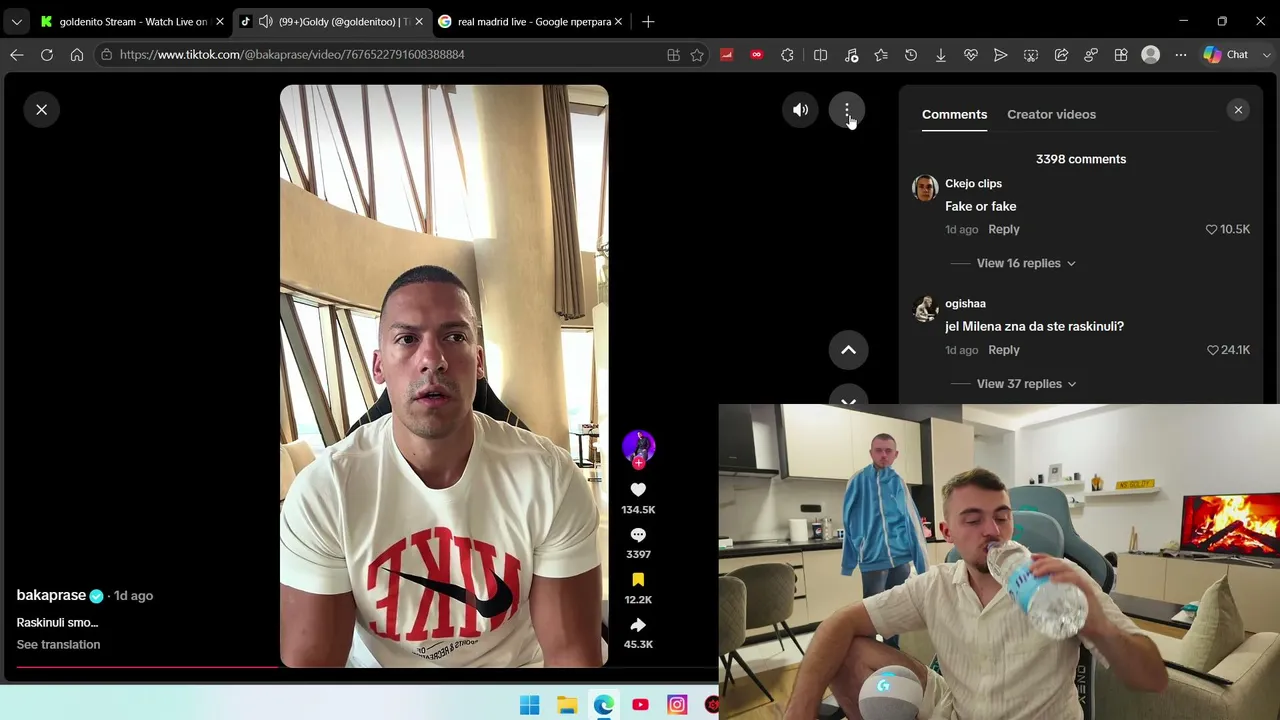Follow bakaprase via the avatar plus badge
The width and height of the screenshot is (1280, 720).
click(638, 463)
